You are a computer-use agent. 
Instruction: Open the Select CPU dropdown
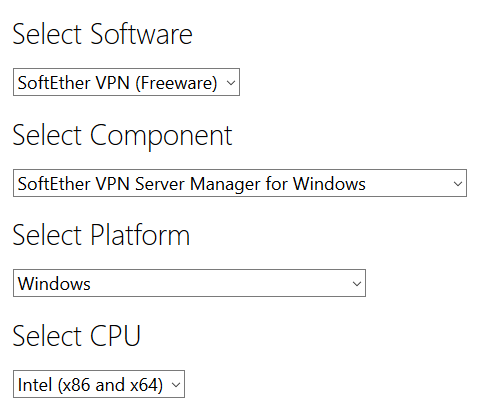coord(99,384)
